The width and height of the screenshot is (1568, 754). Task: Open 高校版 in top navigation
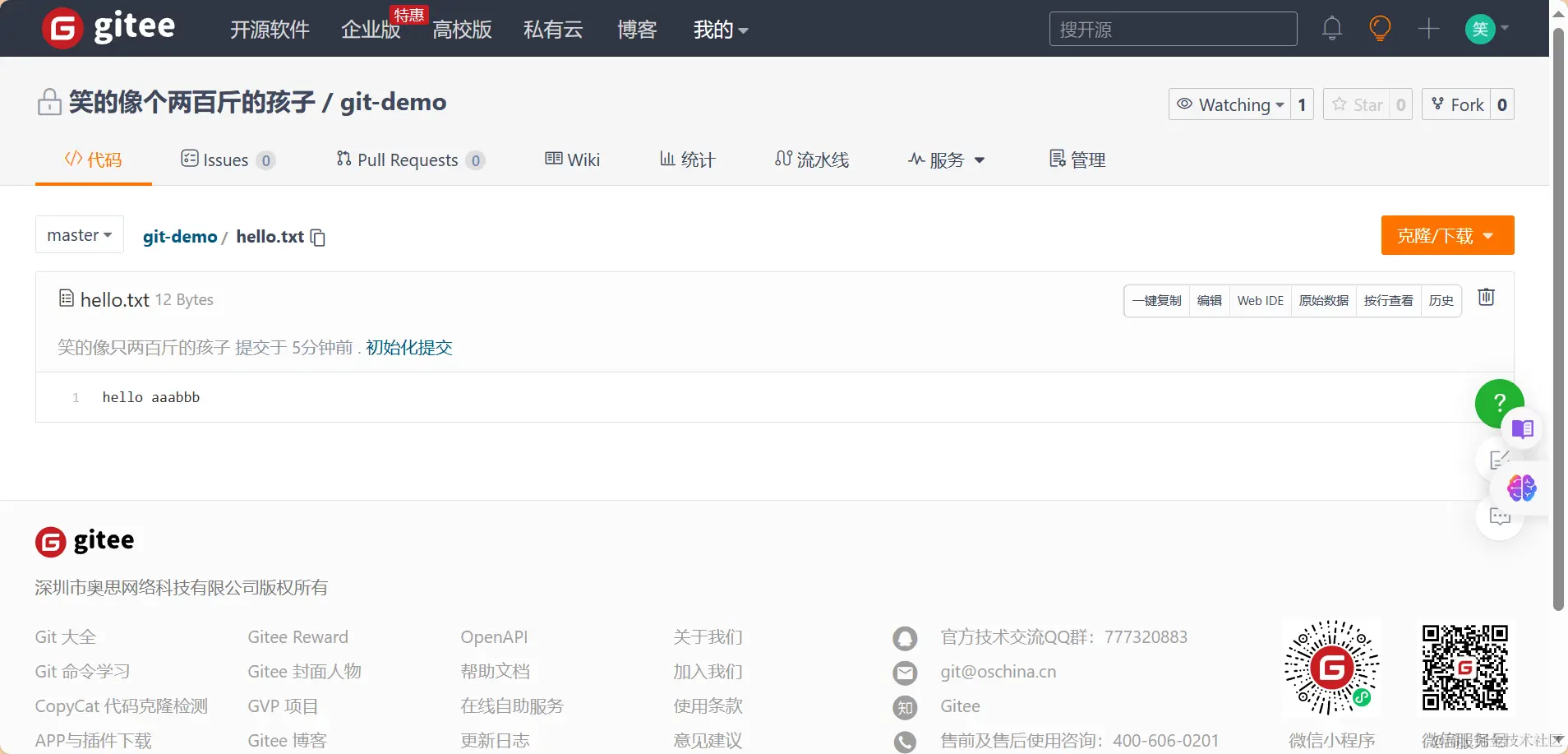tap(462, 30)
